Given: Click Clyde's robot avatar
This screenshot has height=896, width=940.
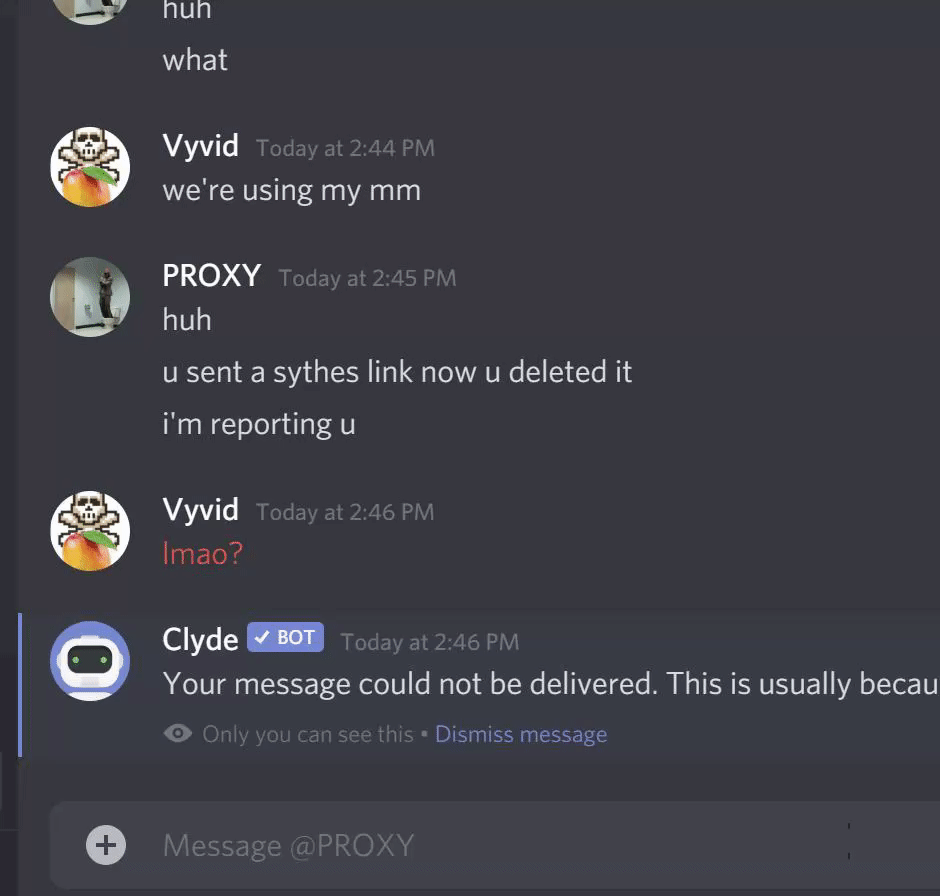Looking at the screenshot, I should 90,660.
